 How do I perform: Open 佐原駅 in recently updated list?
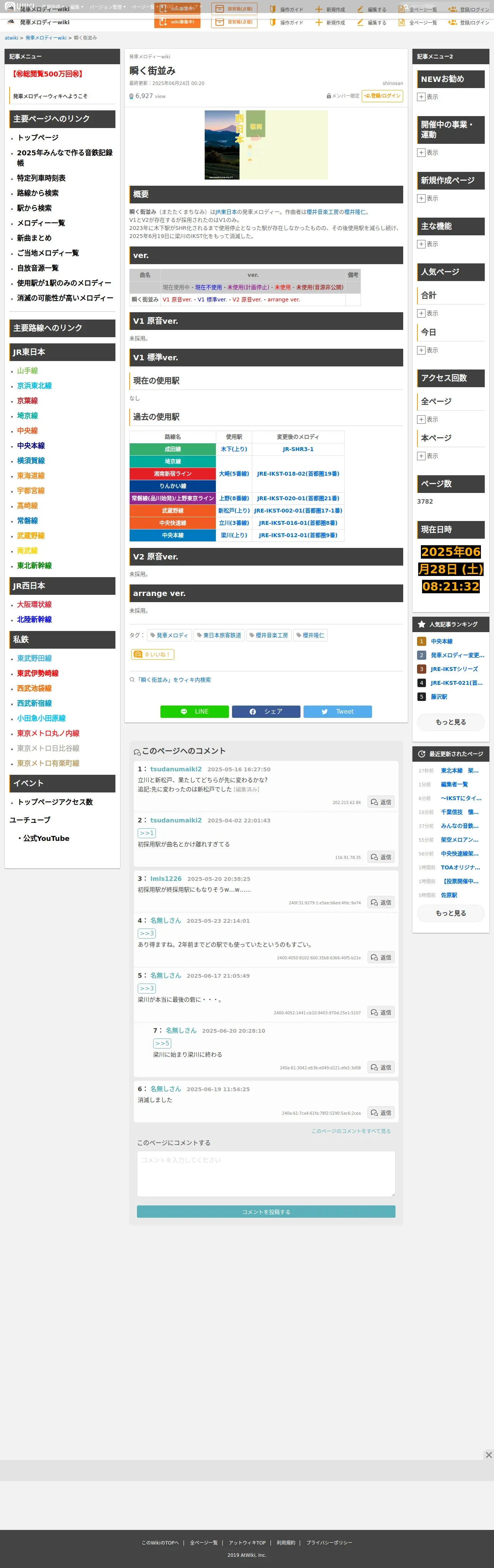449,896
